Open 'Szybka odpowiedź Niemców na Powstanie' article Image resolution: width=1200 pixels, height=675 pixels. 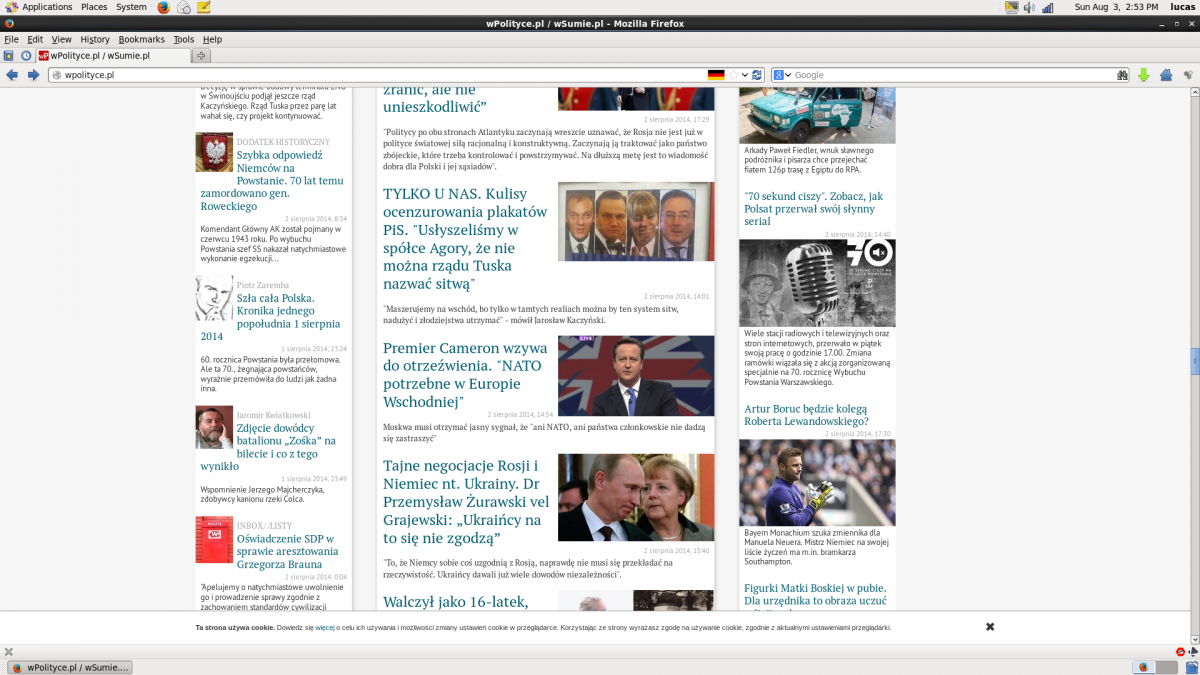(271, 181)
